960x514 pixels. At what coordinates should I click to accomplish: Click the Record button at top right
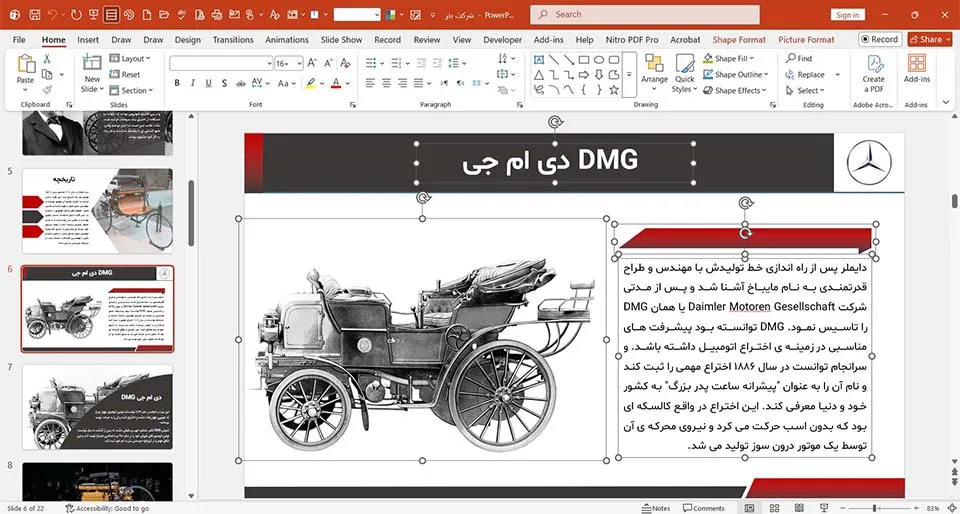pyautogui.click(x=880, y=39)
